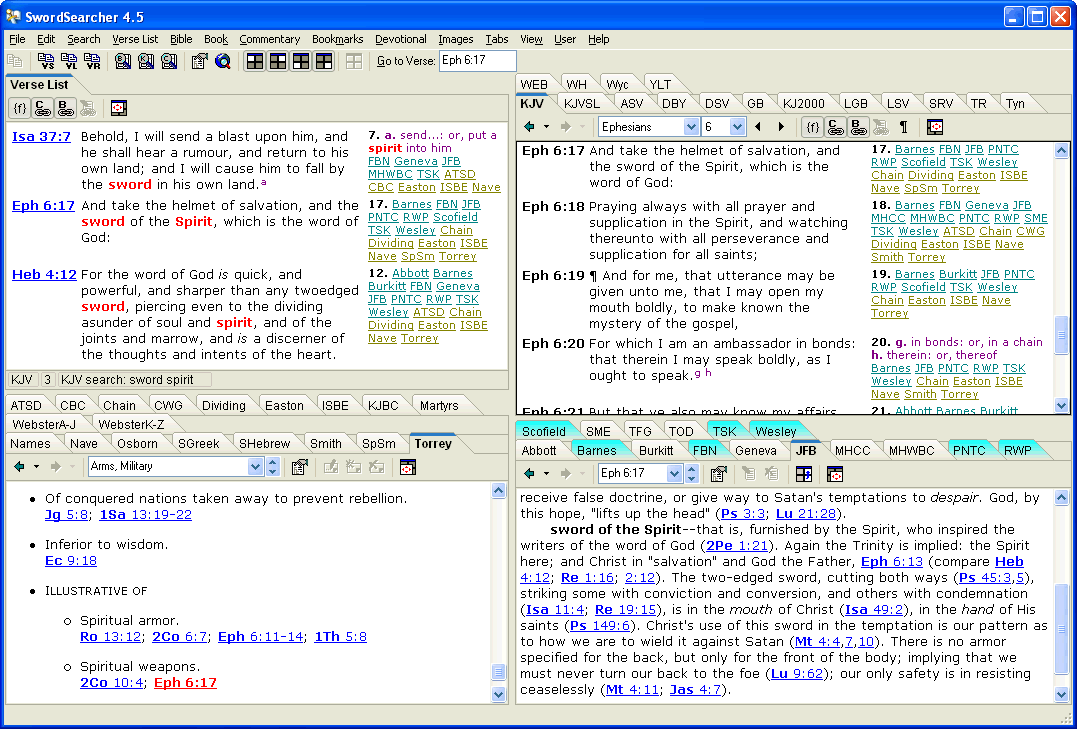The image size is (1077, 729).
Task: Switch to the ASV Bible tab
Action: click(631, 103)
